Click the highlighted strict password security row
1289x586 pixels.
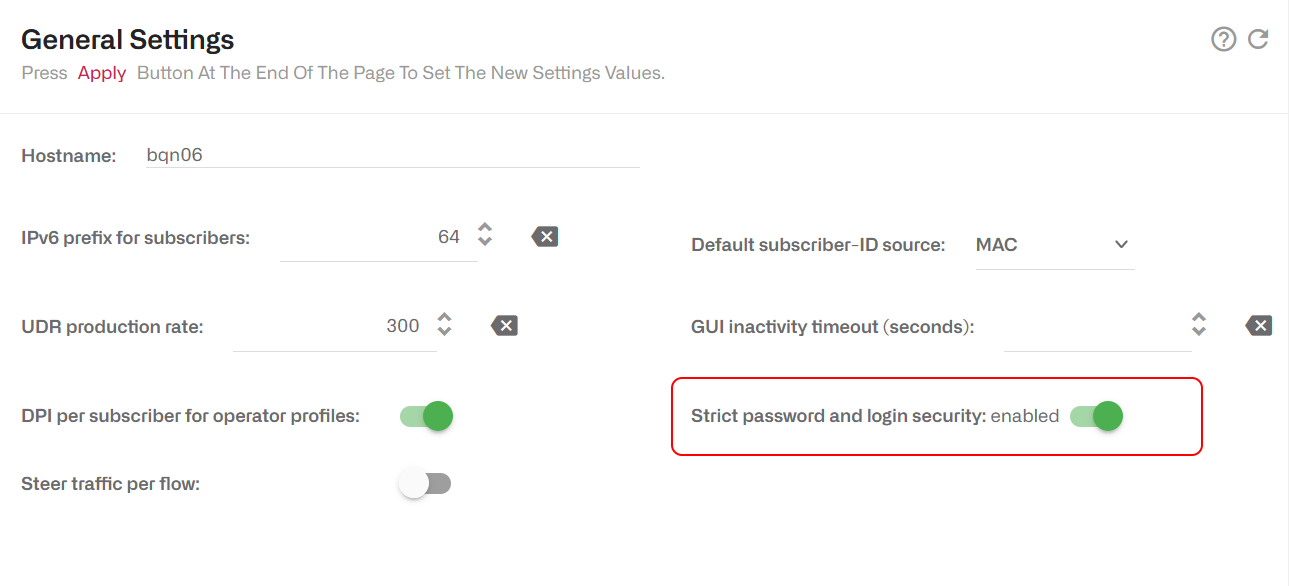(937, 416)
